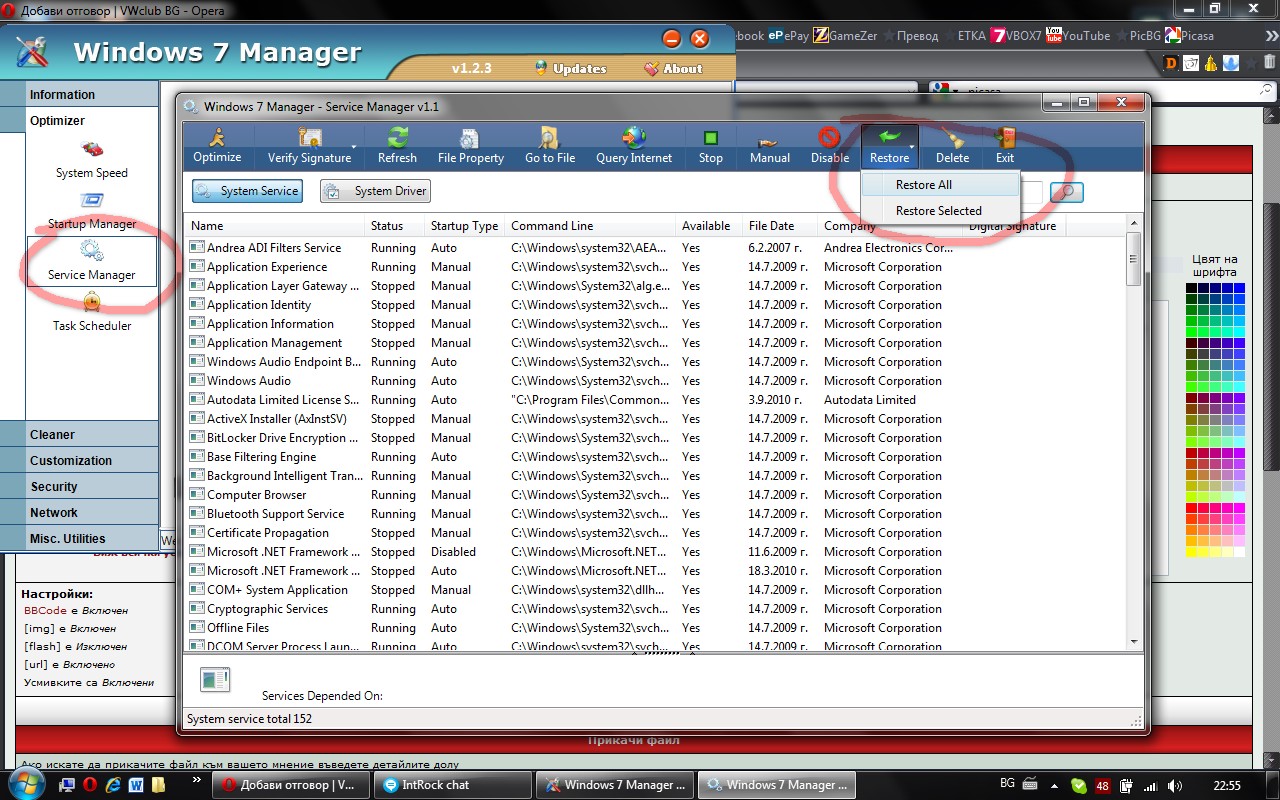1280x800 pixels.
Task: Open Internet Explorer from taskbar
Action: 113,785
